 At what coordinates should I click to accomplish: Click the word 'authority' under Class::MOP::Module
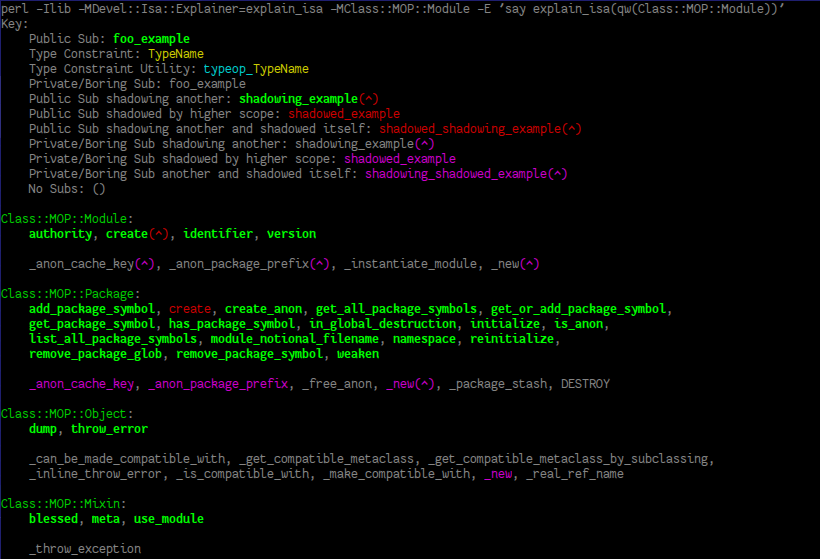[61, 234]
